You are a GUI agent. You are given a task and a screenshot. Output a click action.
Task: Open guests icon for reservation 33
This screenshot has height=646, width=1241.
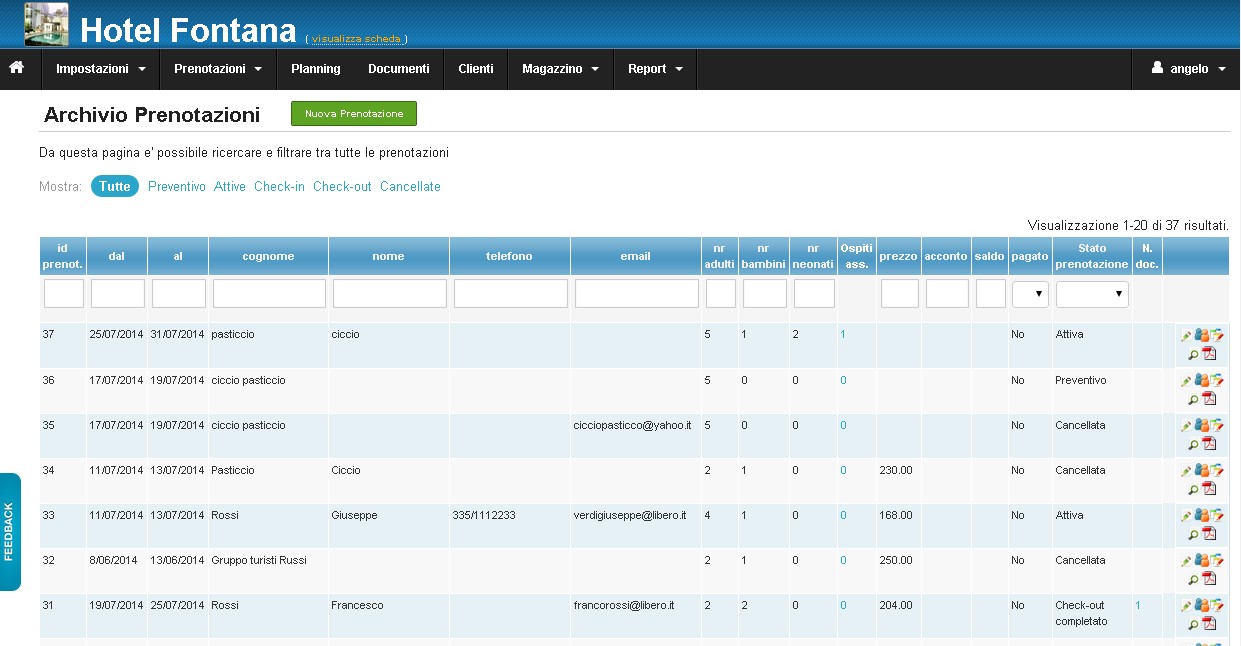pyautogui.click(x=1201, y=516)
